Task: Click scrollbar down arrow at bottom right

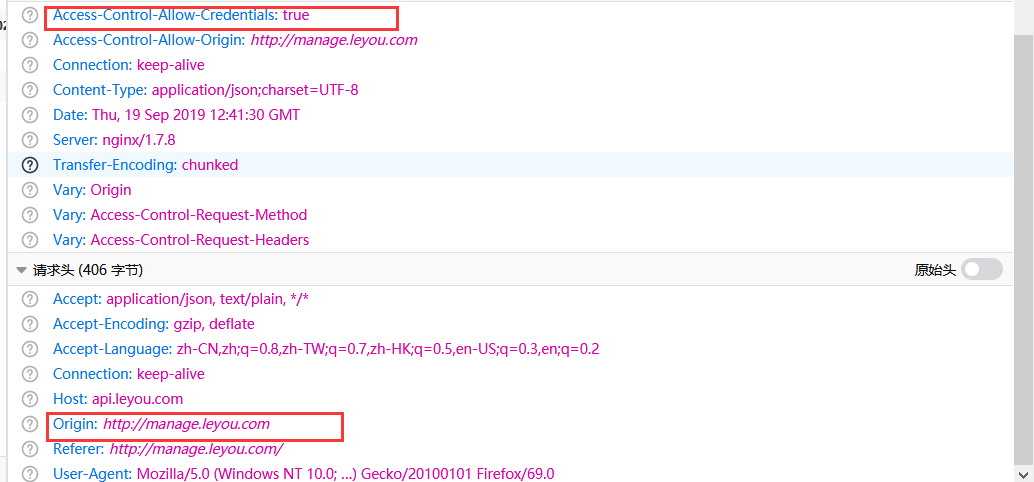Action: coord(1023,473)
